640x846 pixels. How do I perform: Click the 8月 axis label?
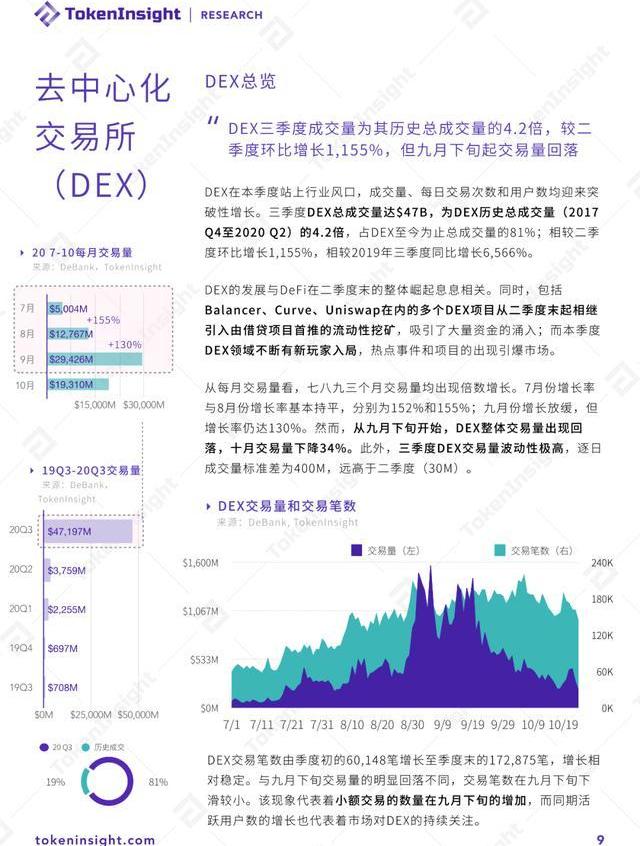27,334
